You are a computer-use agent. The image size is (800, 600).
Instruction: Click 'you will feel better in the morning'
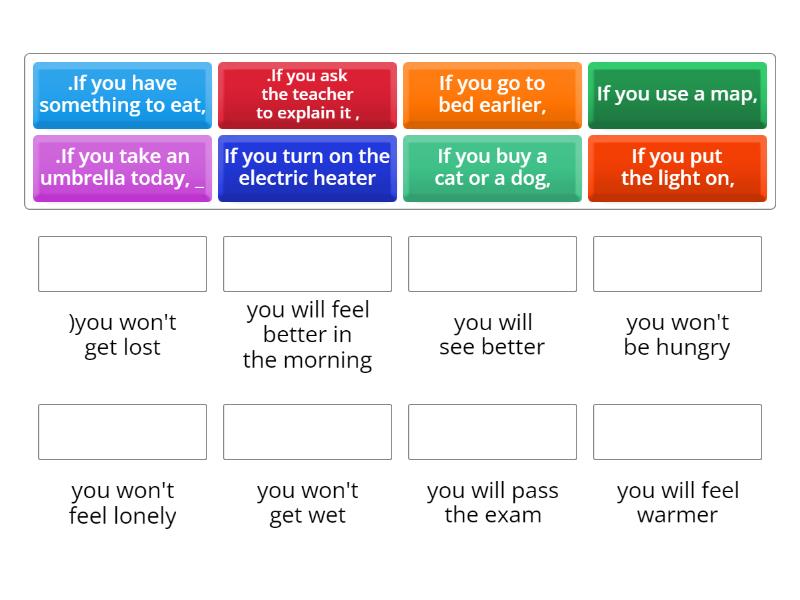click(x=307, y=335)
